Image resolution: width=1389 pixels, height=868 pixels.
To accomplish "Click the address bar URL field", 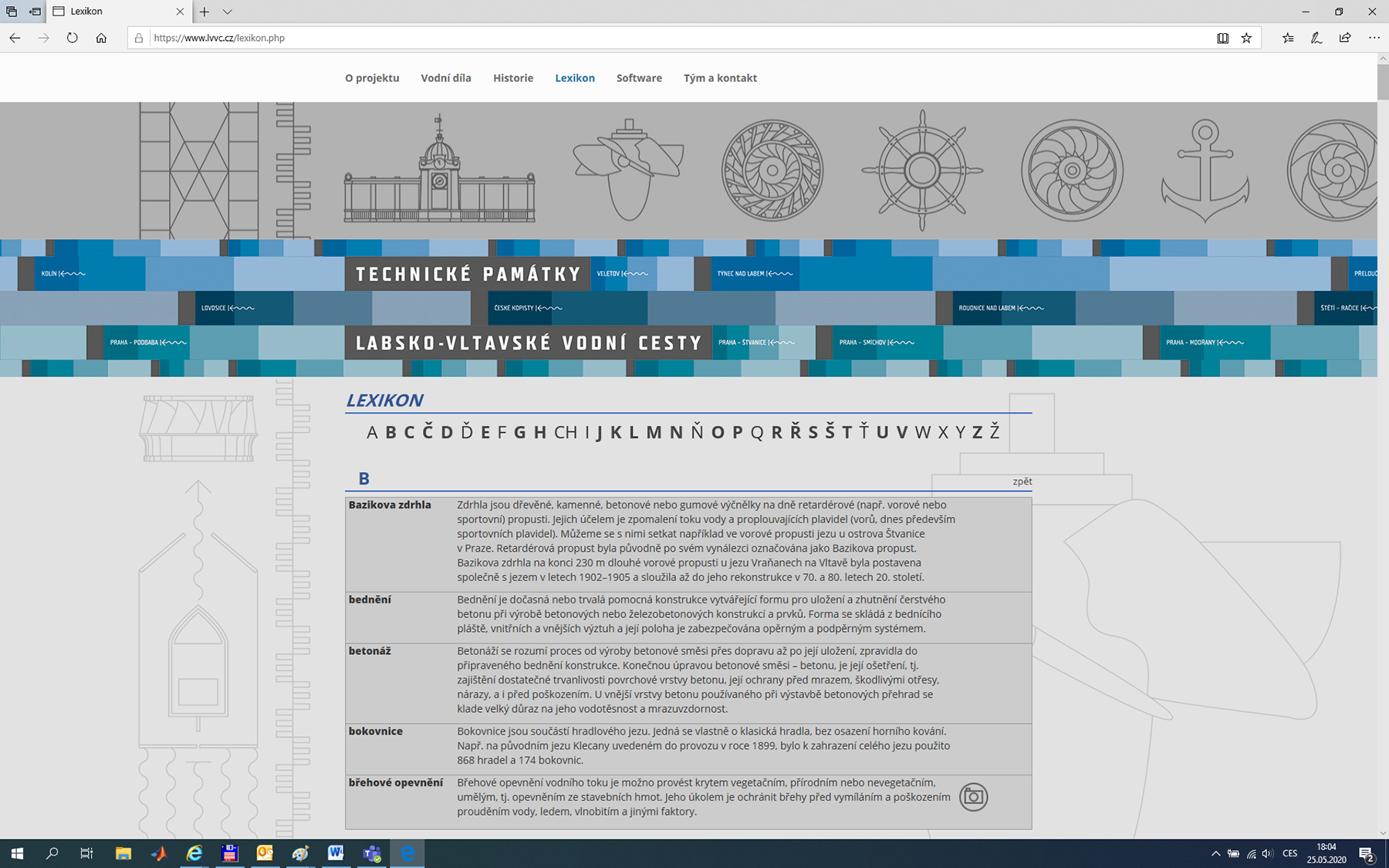I will (617, 38).
